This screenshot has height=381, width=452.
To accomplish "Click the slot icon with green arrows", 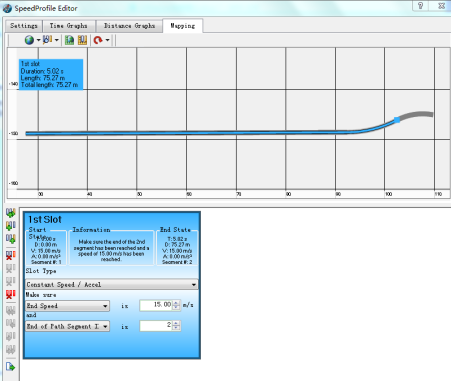I will click(11, 213).
